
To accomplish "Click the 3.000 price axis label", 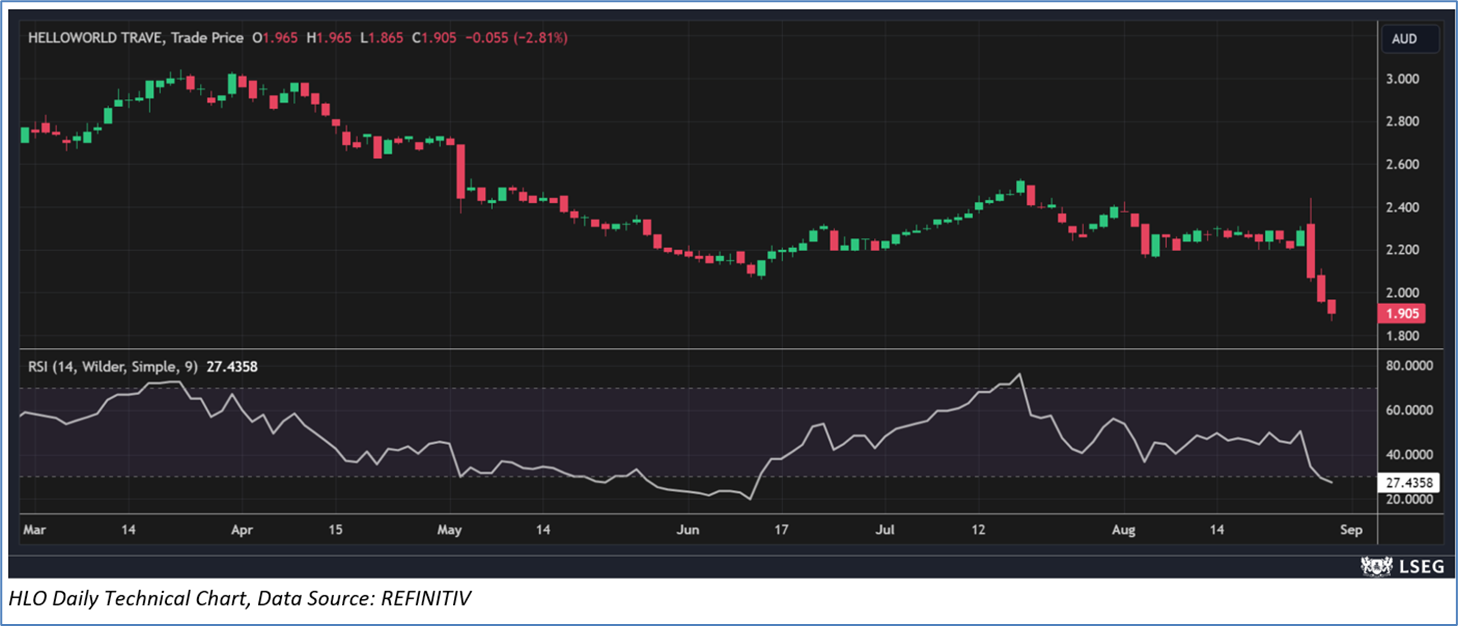I will (x=1402, y=79).
